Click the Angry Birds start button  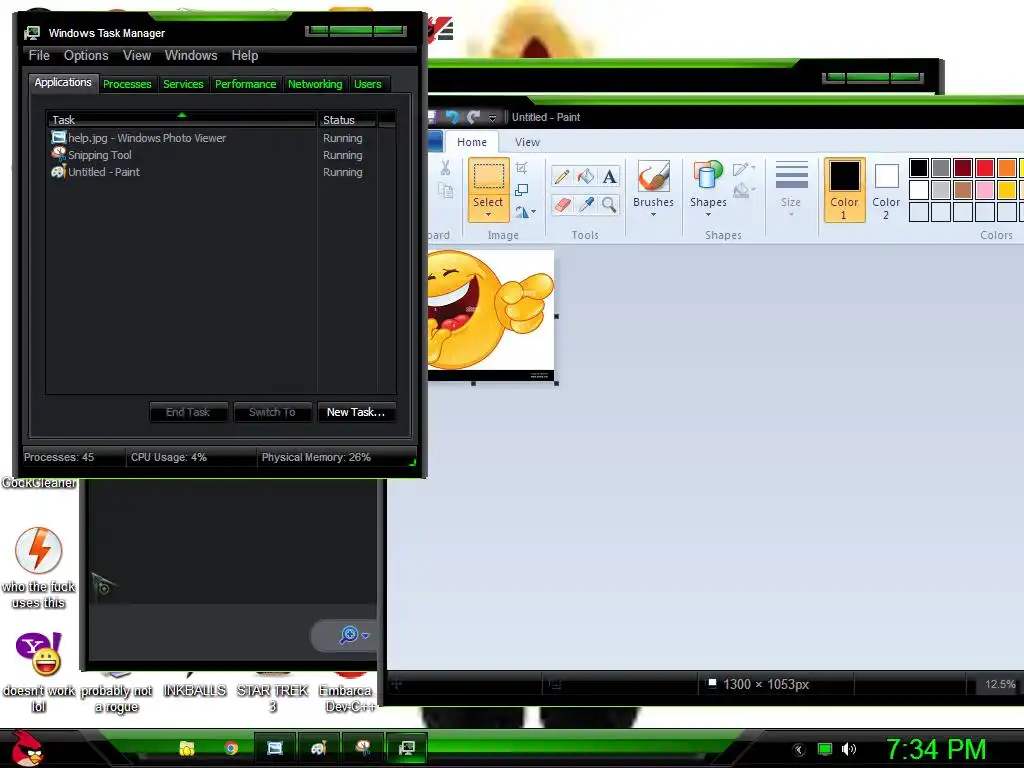pos(27,748)
